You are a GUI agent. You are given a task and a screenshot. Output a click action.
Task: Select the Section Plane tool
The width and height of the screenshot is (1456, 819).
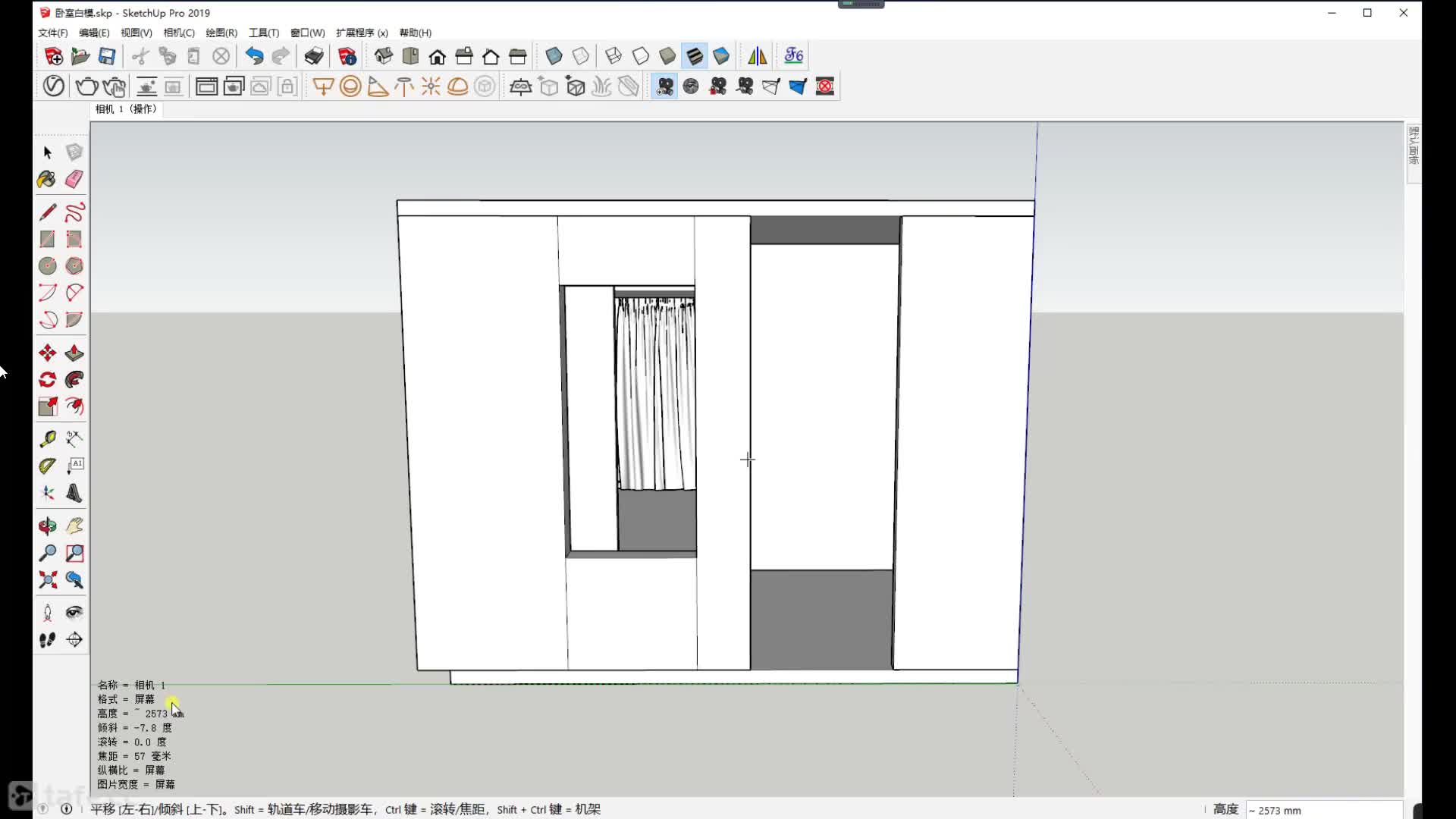tap(74, 640)
